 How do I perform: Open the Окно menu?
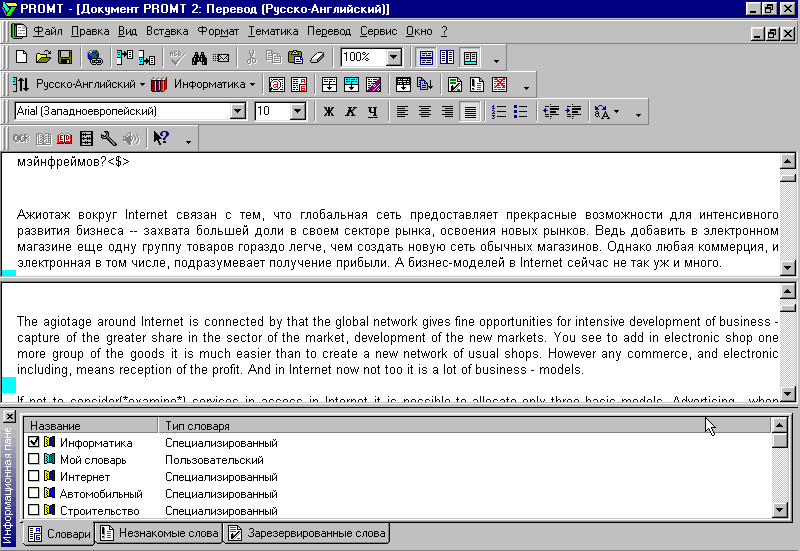419,31
